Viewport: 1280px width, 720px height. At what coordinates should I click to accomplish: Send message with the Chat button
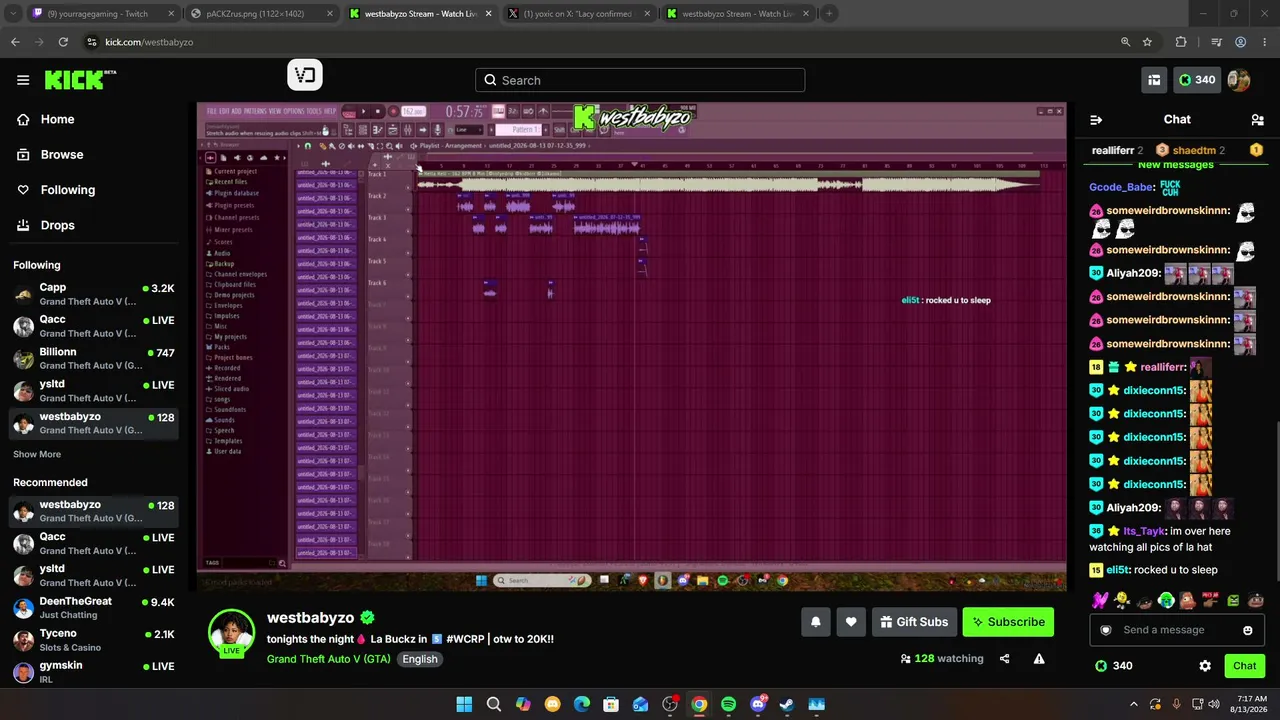(x=1245, y=666)
